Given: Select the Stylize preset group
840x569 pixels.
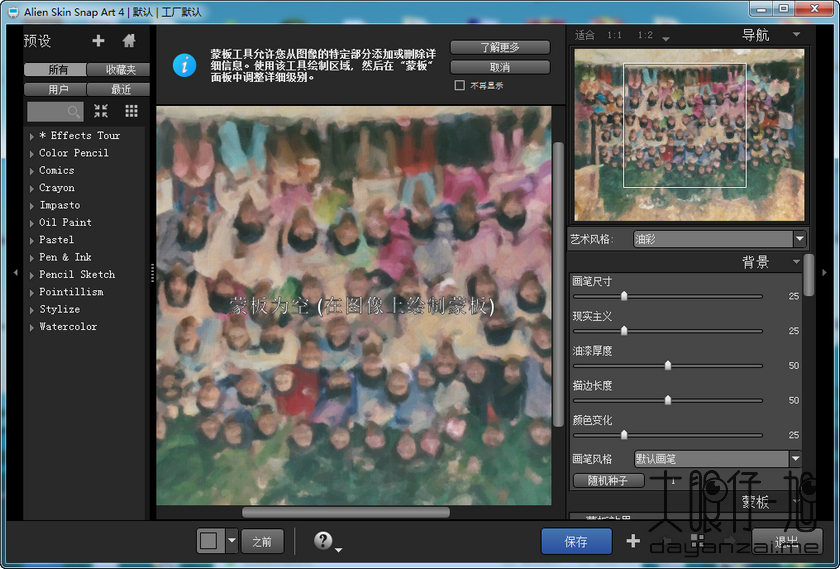Looking at the screenshot, I should pos(59,309).
